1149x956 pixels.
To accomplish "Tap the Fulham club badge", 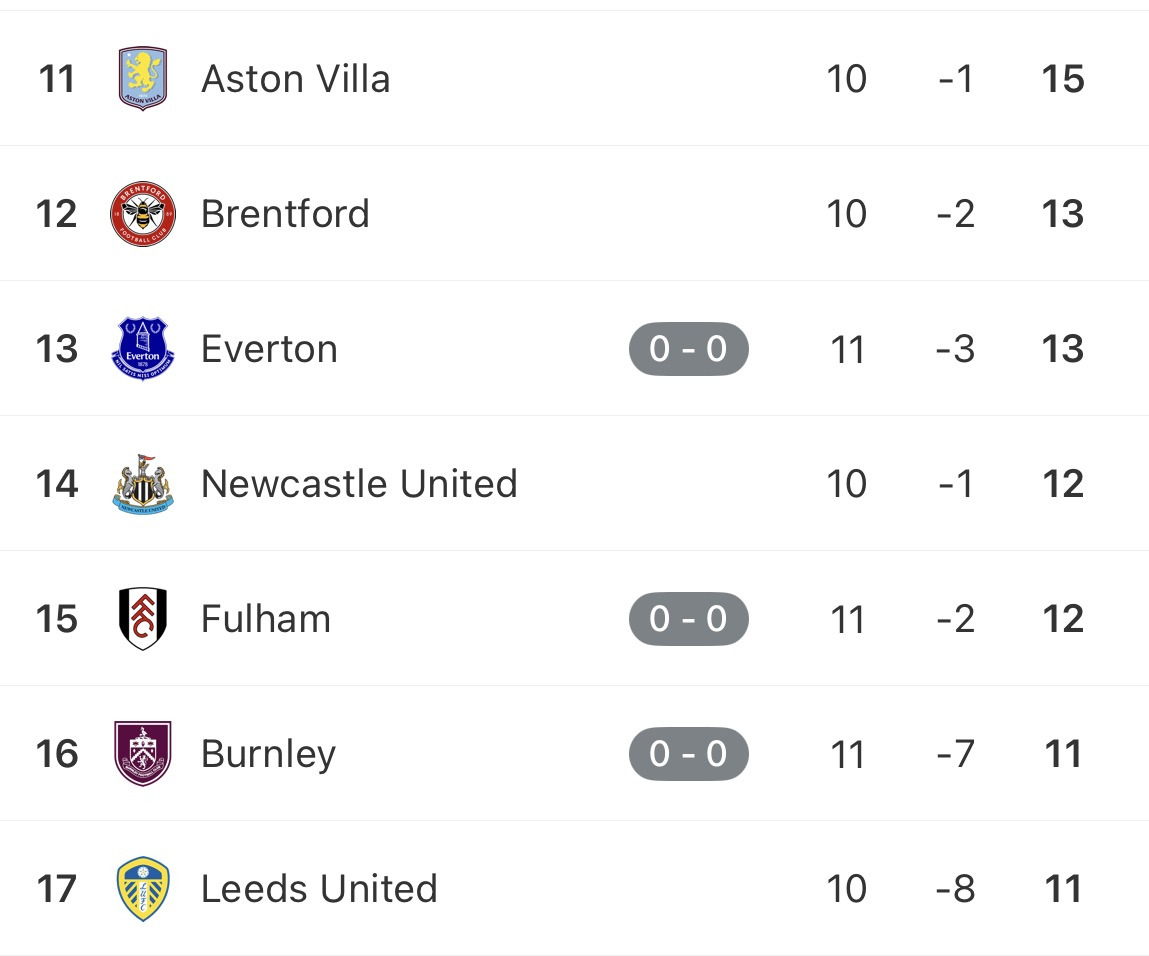I will (x=143, y=619).
